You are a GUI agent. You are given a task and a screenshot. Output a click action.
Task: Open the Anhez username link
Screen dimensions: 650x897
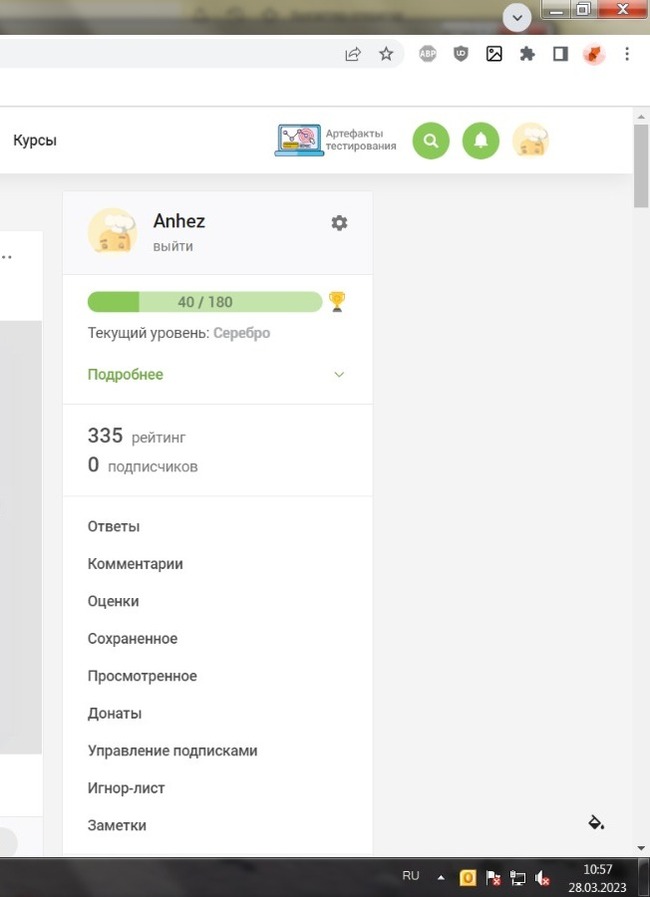[x=179, y=221]
